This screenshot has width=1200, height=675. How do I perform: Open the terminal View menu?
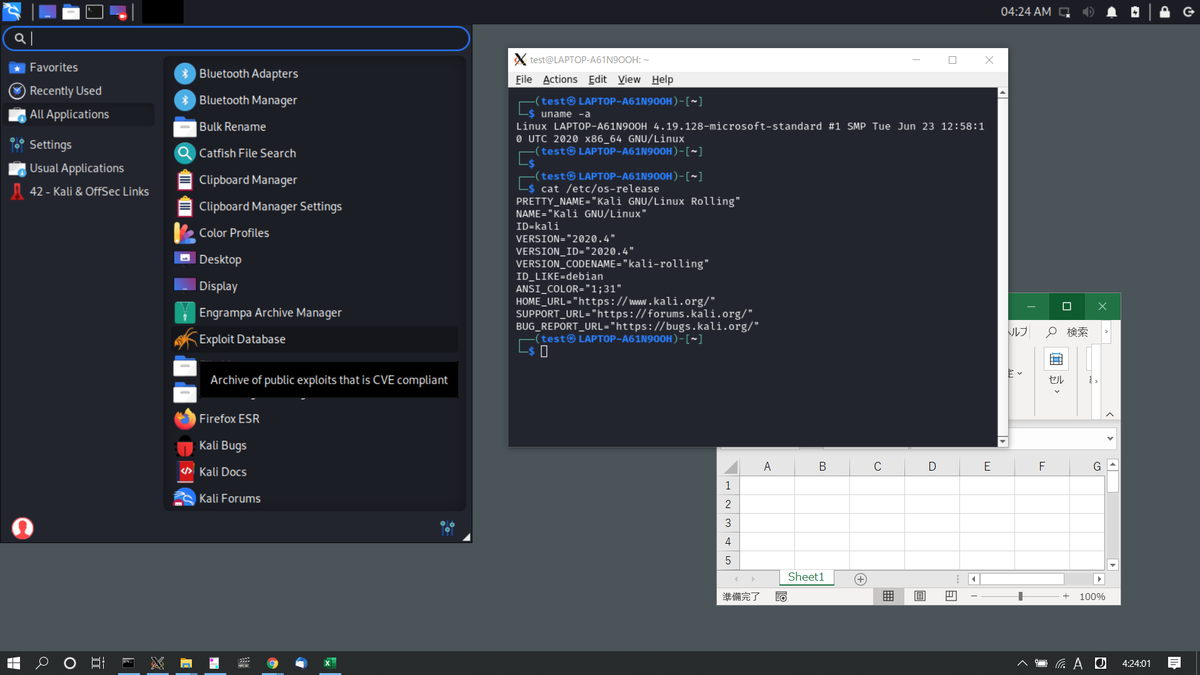[x=629, y=79]
